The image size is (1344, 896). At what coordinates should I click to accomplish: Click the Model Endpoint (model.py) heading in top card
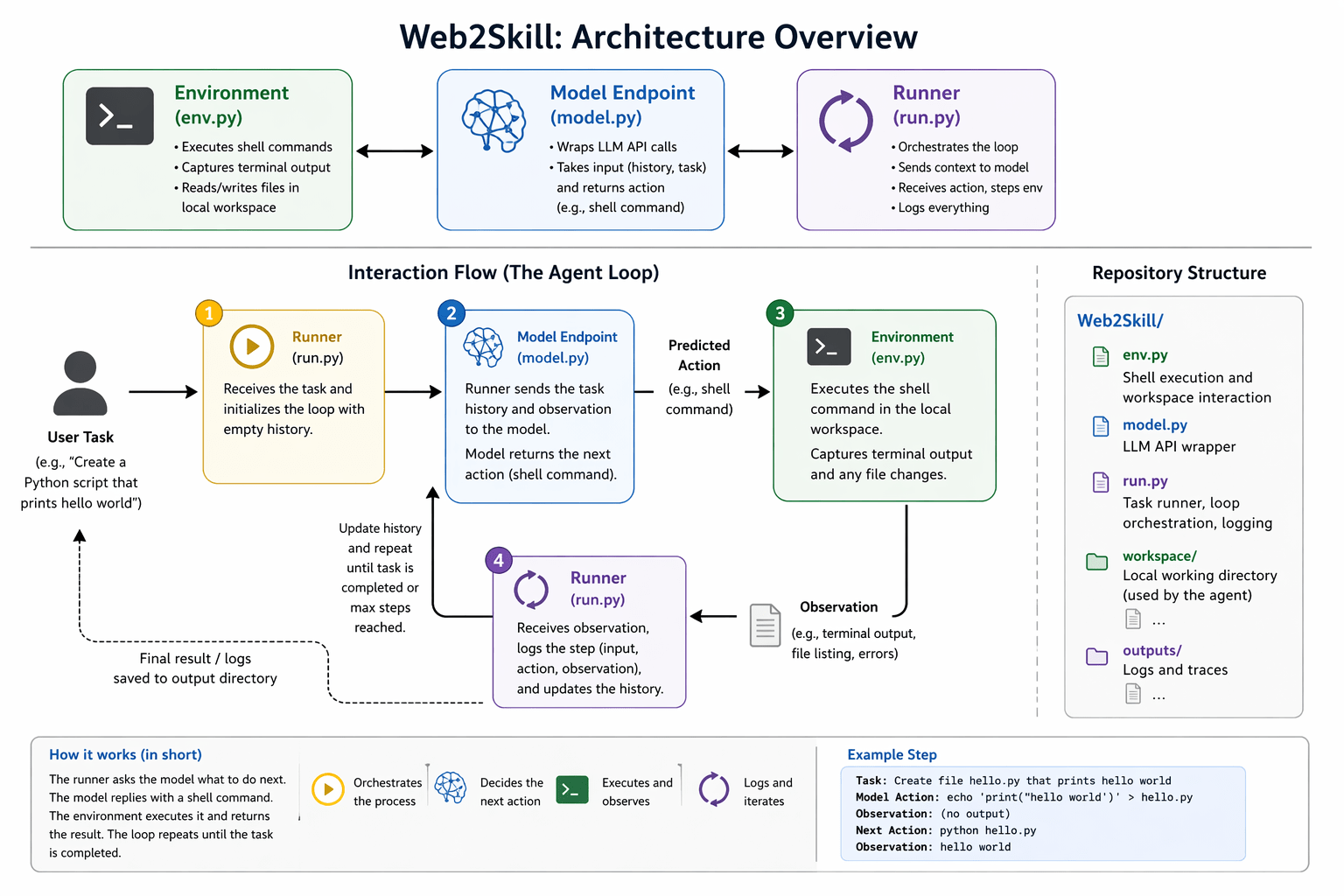tap(622, 105)
